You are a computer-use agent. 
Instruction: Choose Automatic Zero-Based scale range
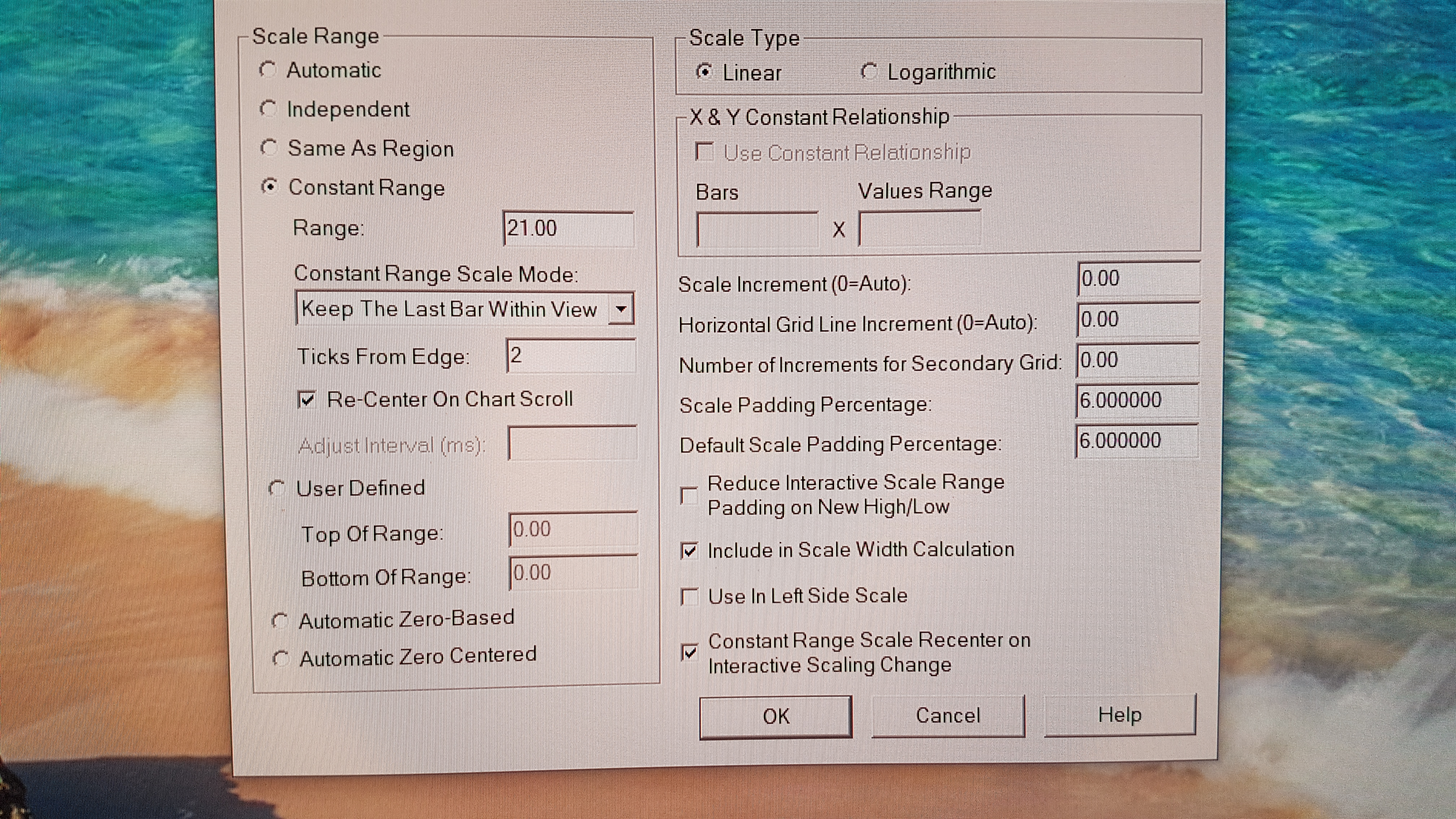(279, 621)
